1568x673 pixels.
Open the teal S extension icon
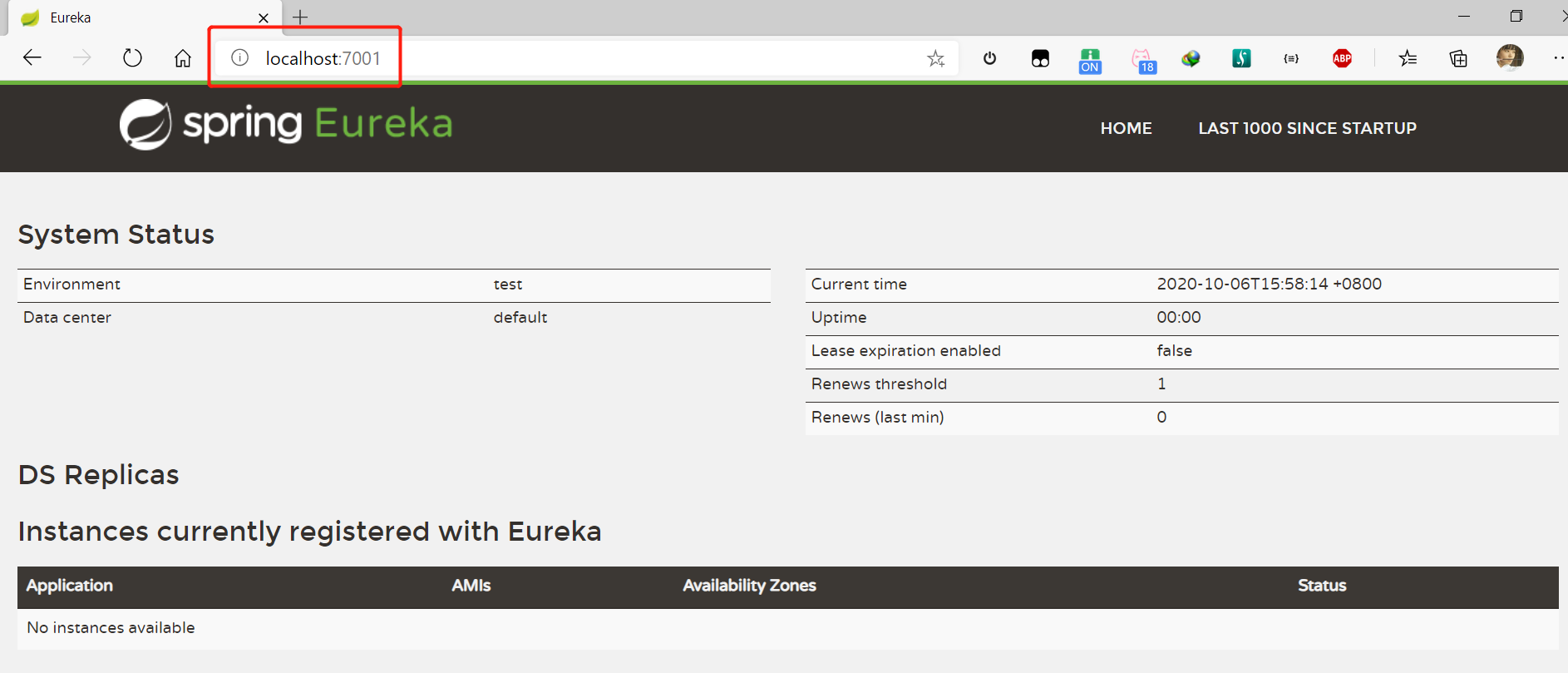[x=1241, y=58]
